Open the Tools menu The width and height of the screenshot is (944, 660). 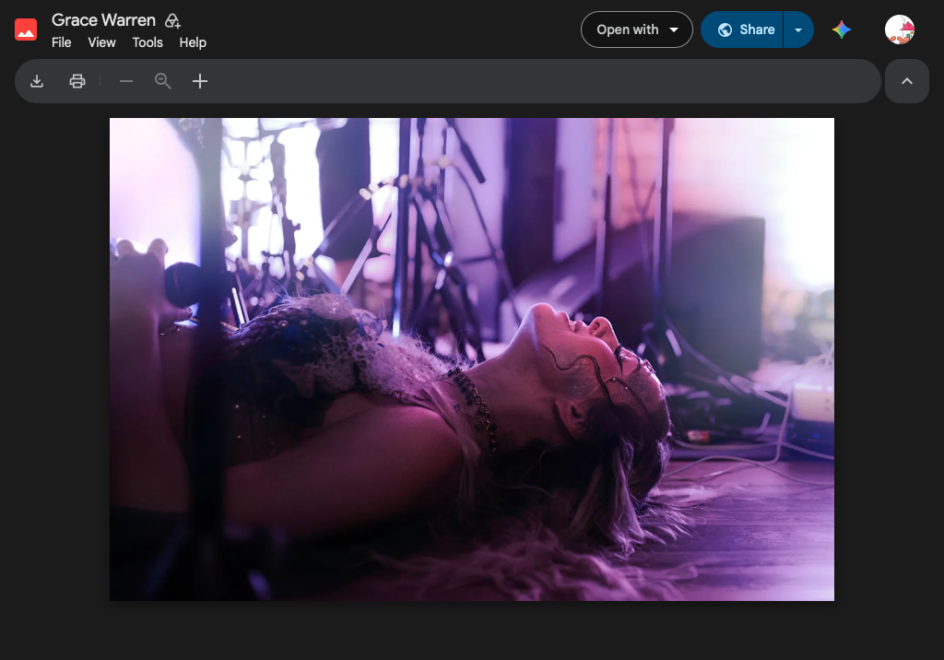(x=148, y=43)
